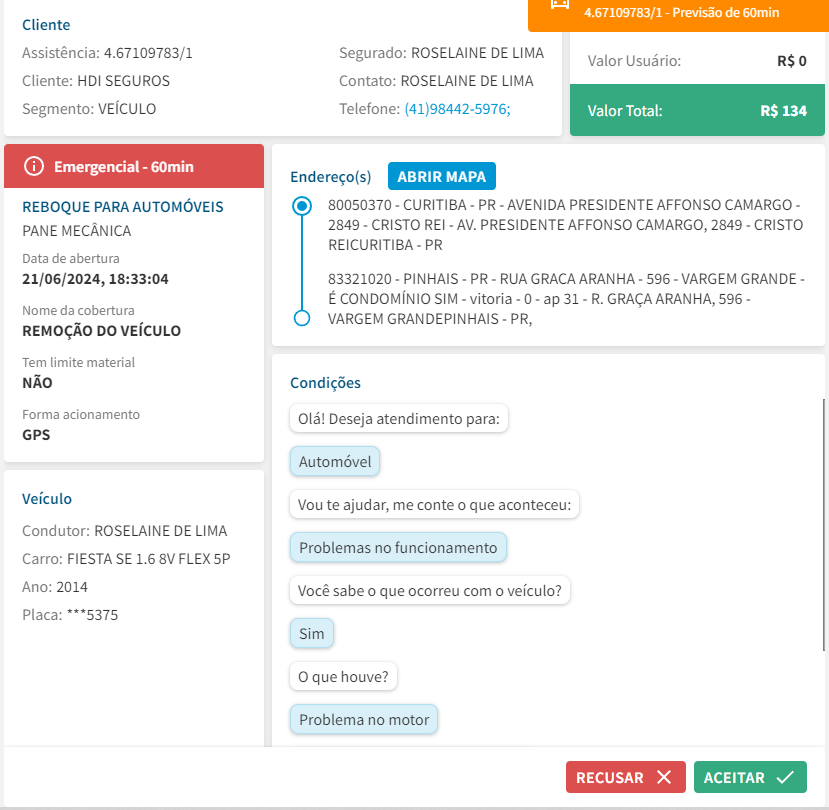Viewport: 829px width, 810px height.
Task: Click Segurado ROSELAINE DE LIMA
Action: [441, 53]
